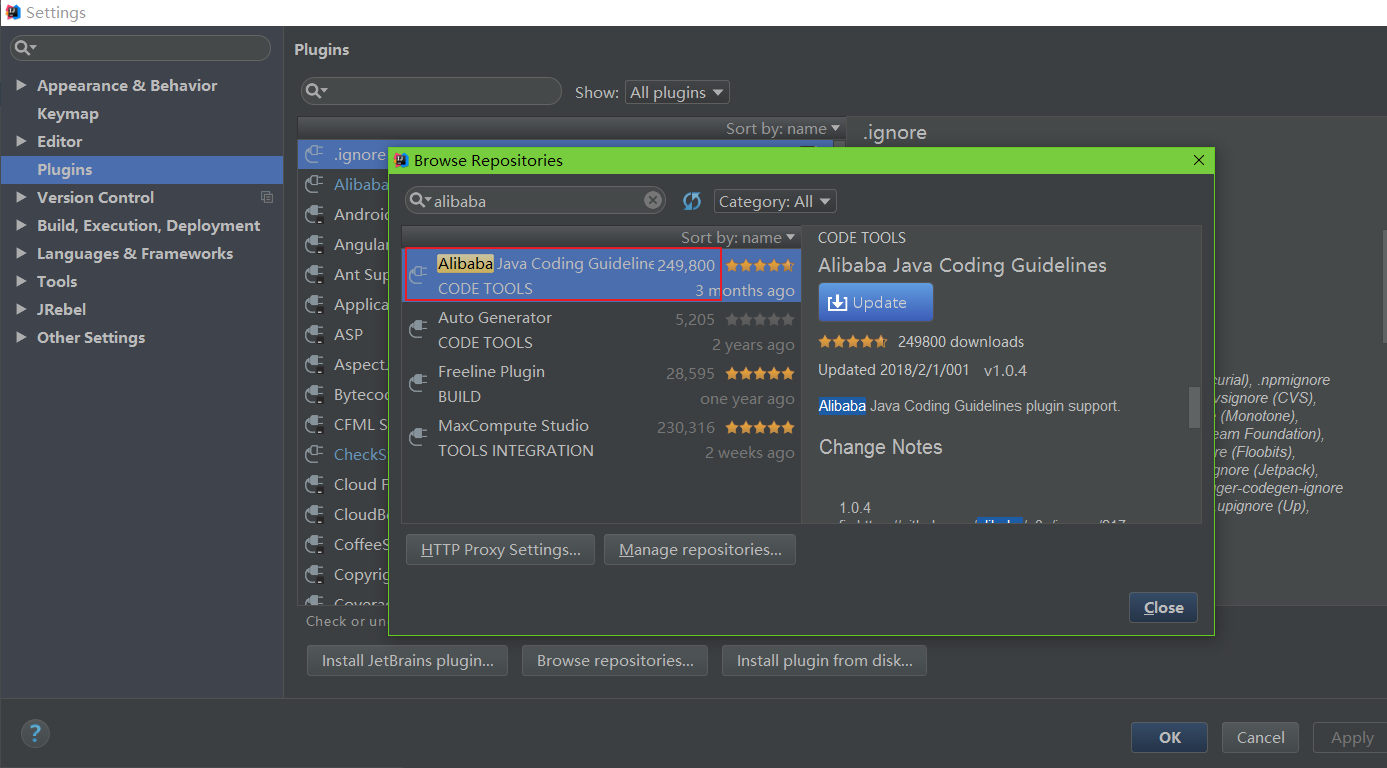
Task: Open the Category: All dropdown
Action: coord(775,201)
